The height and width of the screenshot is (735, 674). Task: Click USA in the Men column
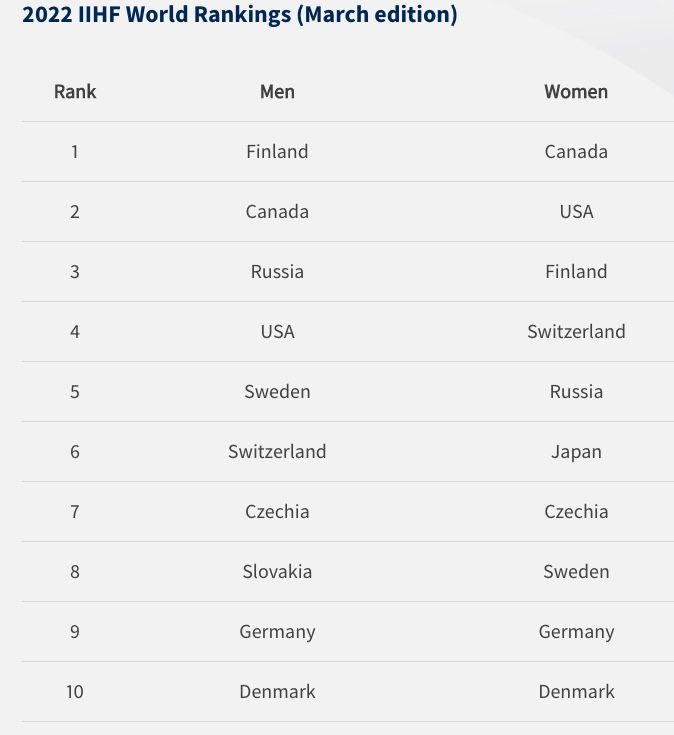click(x=277, y=331)
